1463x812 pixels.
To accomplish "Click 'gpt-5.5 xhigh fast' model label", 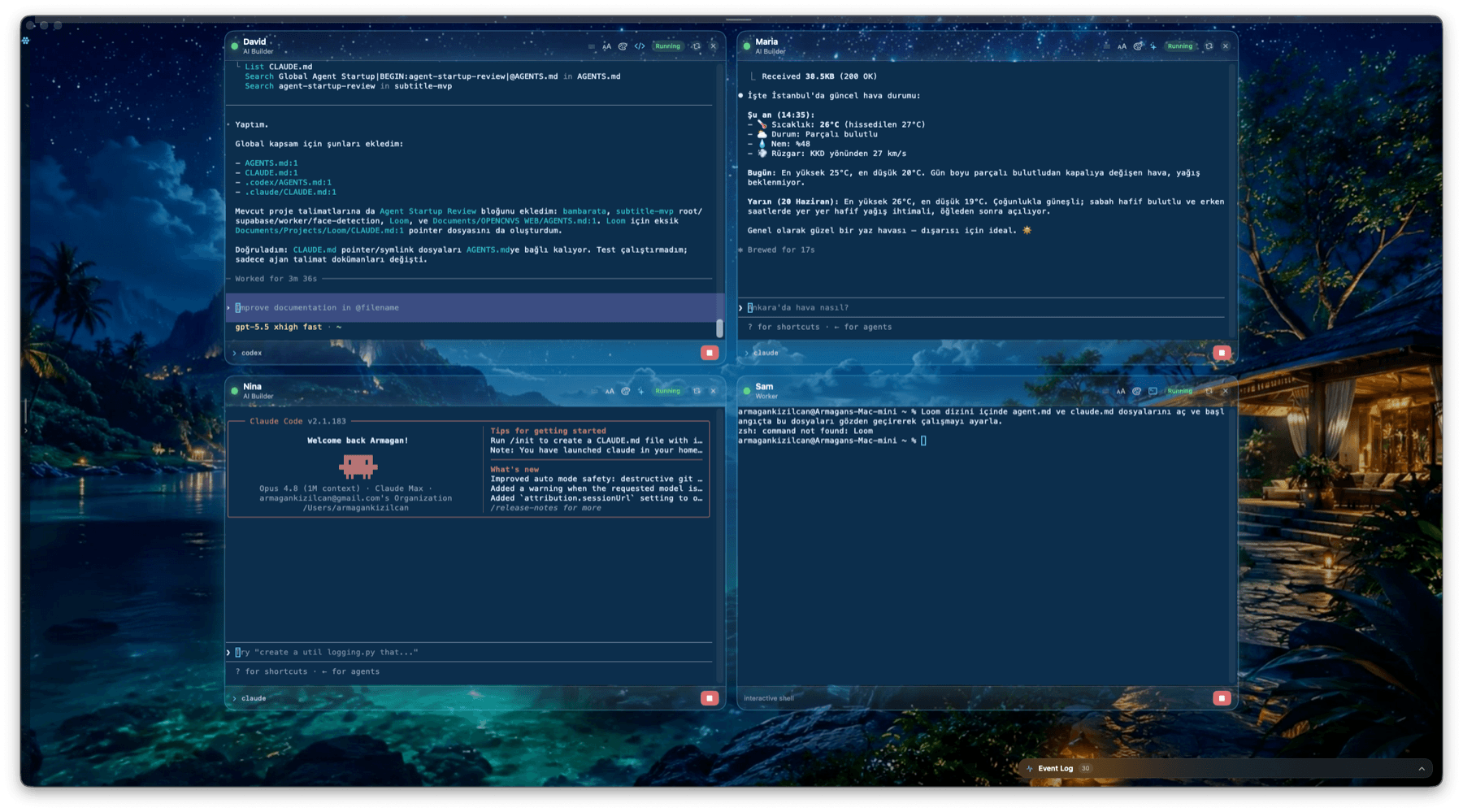I will pyautogui.click(x=279, y=327).
